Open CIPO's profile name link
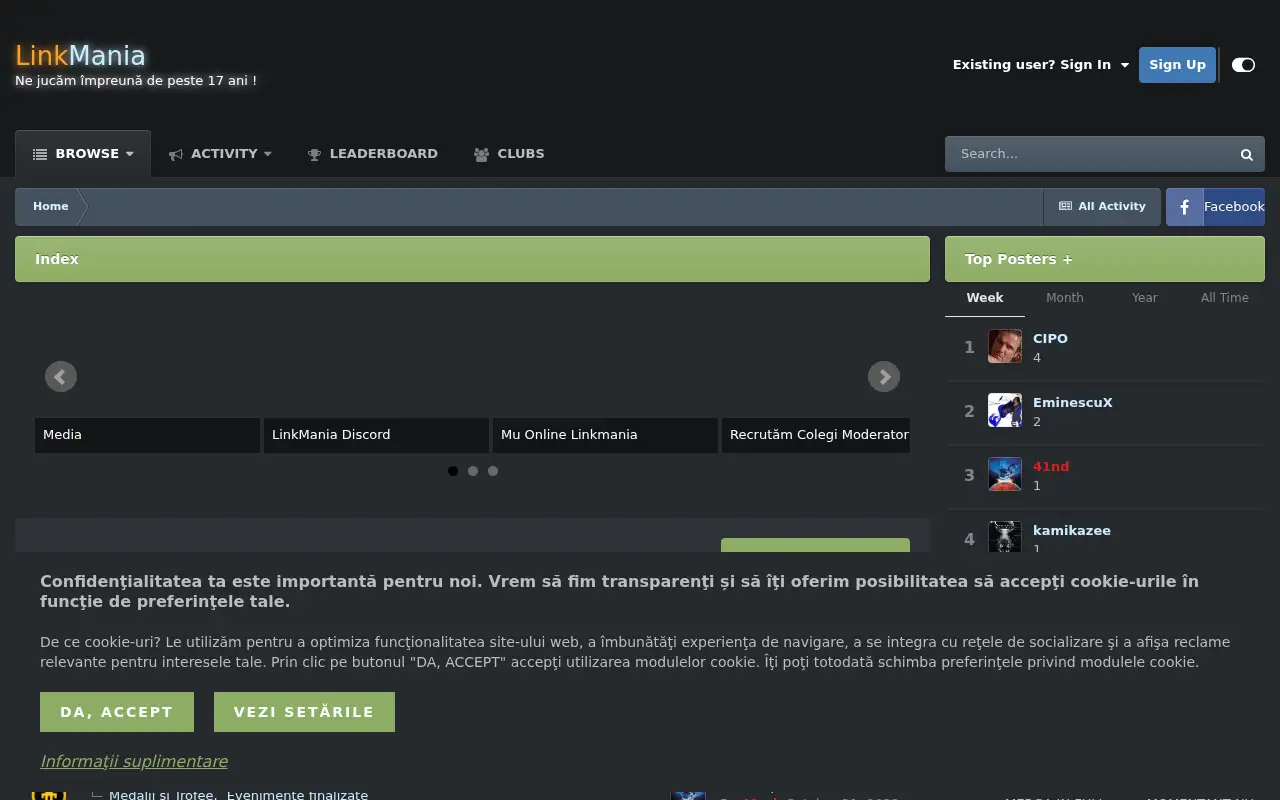Screen dimensions: 1280x800 [1050, 339]
